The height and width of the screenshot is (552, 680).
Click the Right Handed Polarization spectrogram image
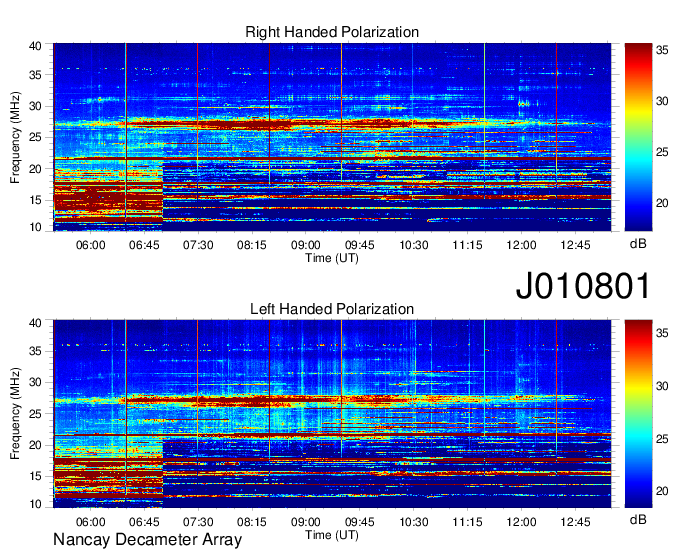click(332, 137)
